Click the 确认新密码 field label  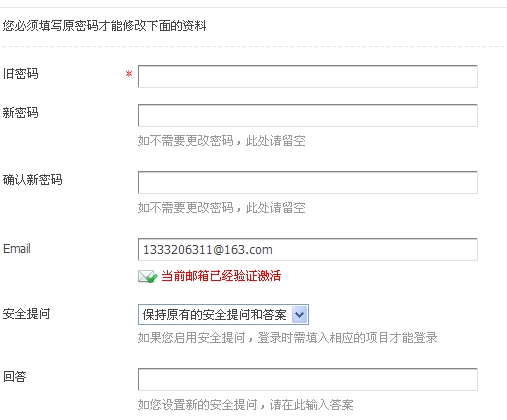pyautogui.click(x=33, y=180)
